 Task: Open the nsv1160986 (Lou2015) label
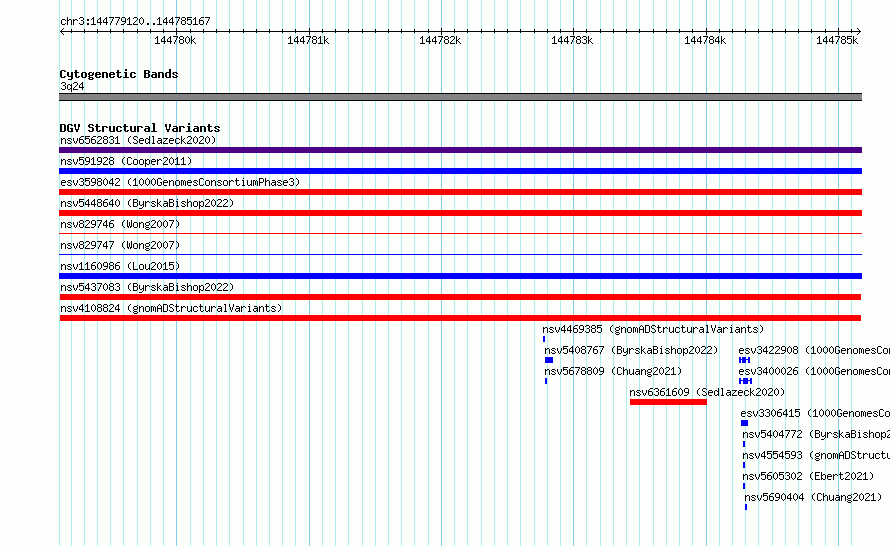point(120,266)
